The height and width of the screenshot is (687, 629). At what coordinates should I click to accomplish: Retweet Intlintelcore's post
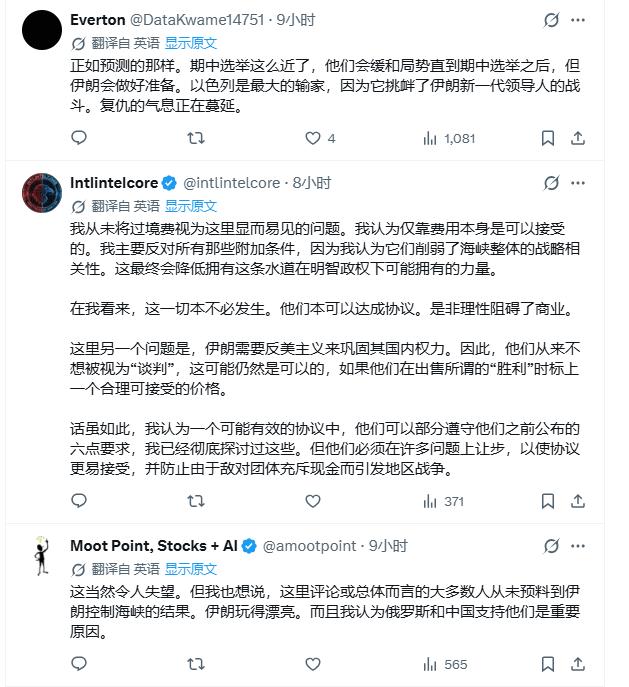196,501
